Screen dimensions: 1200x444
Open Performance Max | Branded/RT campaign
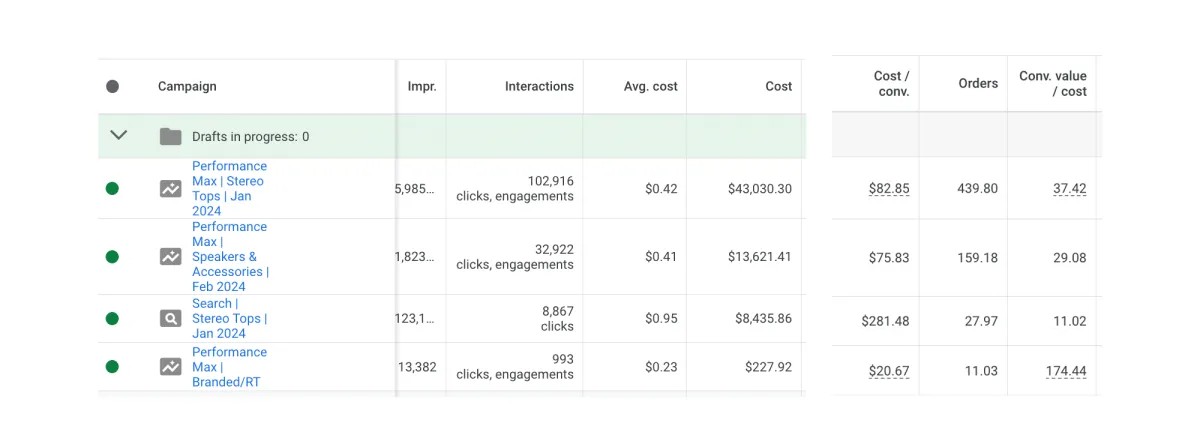pyautogui.click(x=229, y=367)
